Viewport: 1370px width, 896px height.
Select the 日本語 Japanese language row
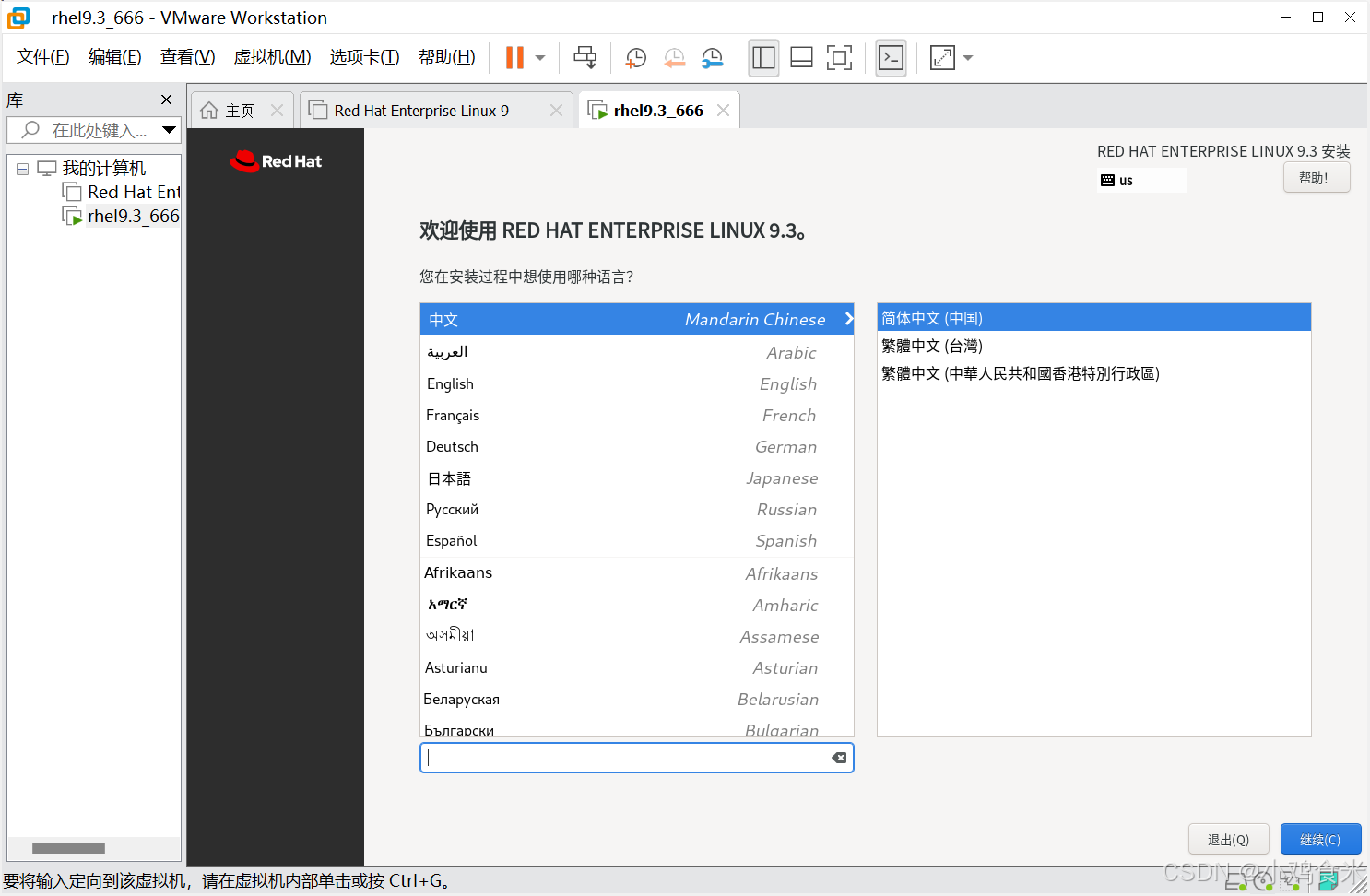pyautogui.click(x=637, y=477)
